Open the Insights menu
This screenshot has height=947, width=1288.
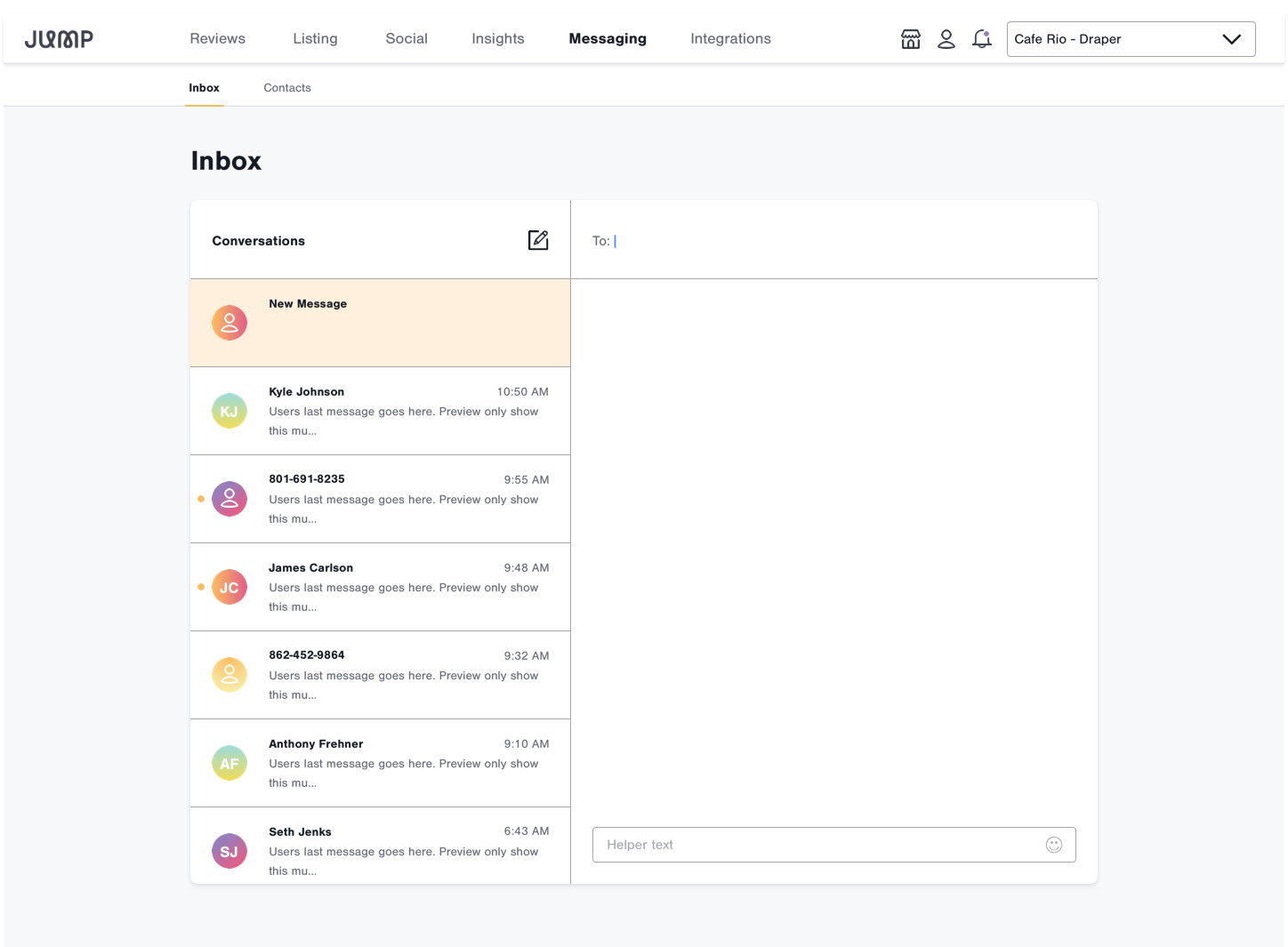(498, 39)
